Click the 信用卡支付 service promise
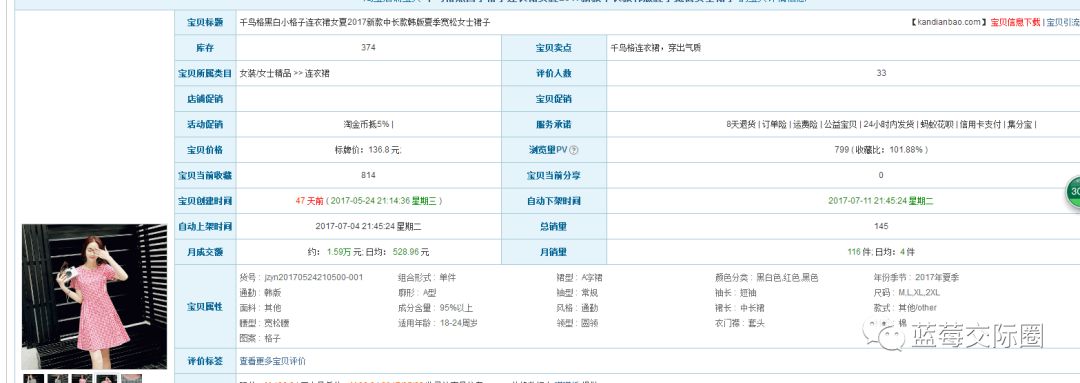1080x383 pixels. pyautogui.click(x=980, y=125)
